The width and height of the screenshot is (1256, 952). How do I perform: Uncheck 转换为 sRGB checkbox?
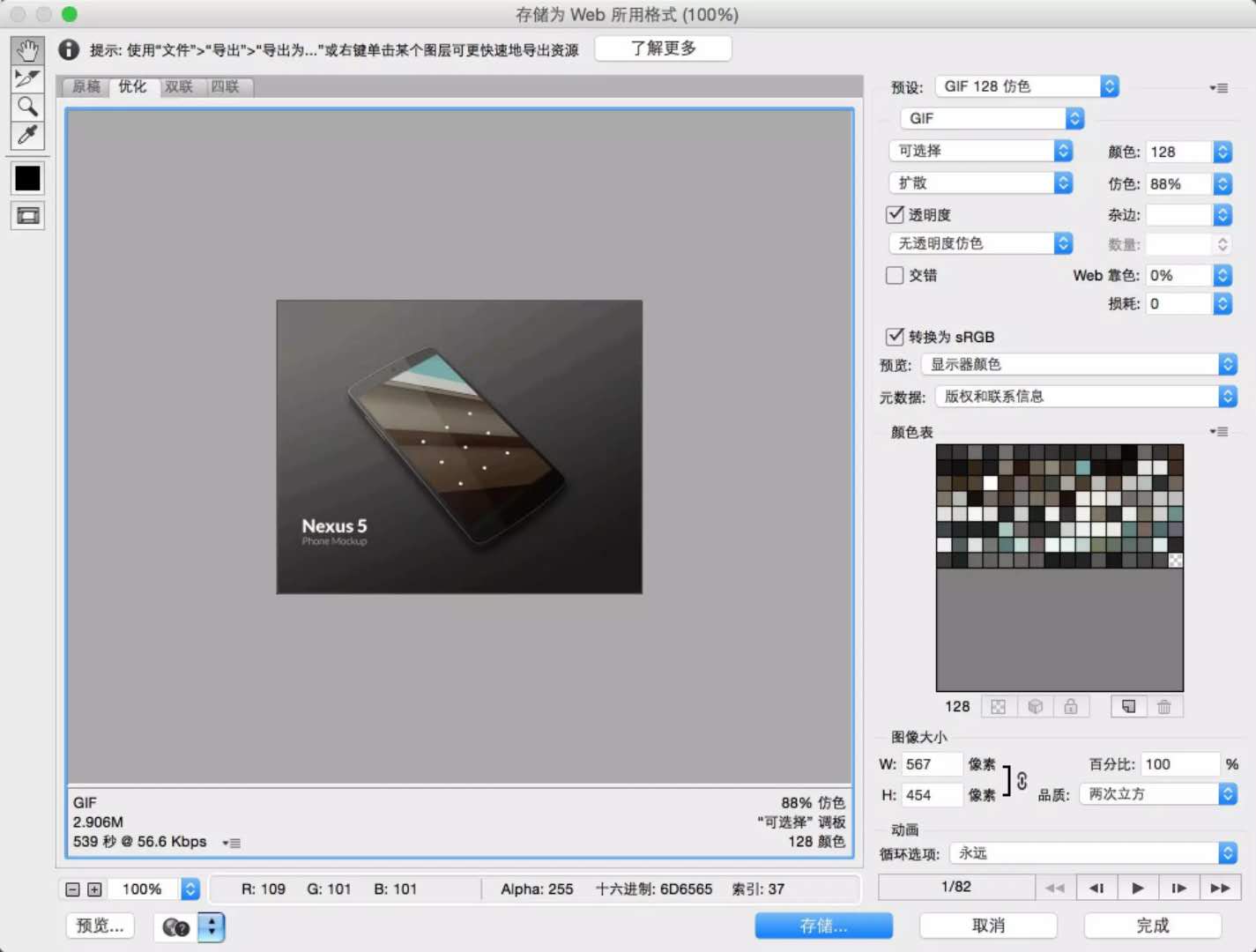click(895, 336)
